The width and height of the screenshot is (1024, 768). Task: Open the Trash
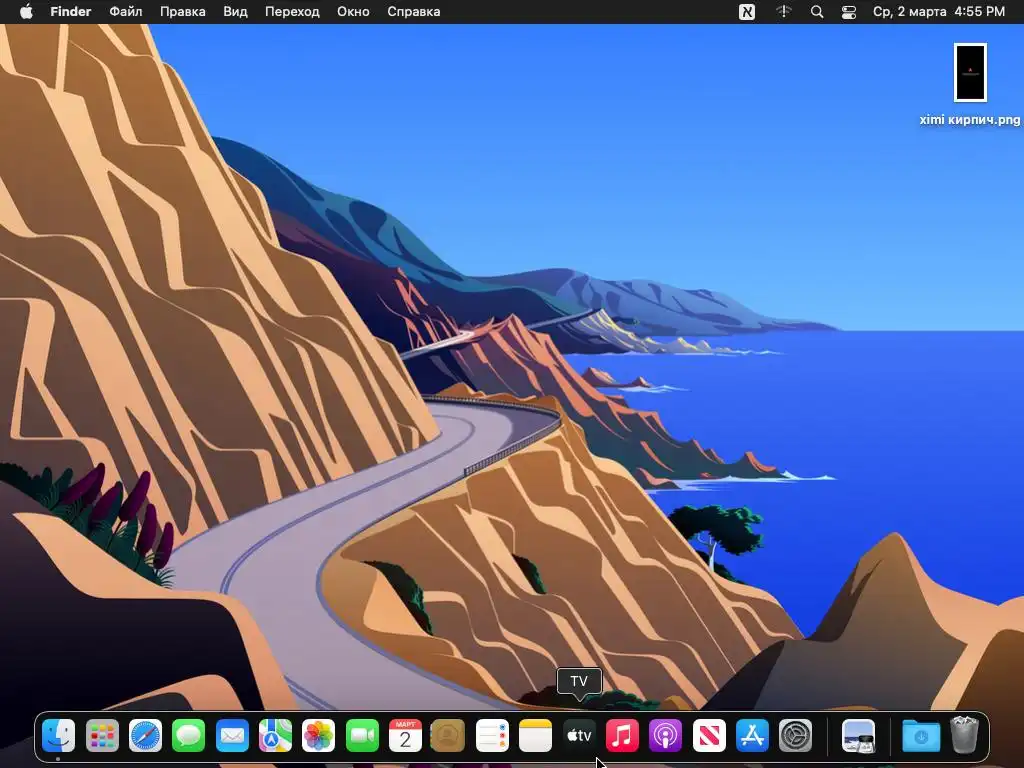pos(964,735)
